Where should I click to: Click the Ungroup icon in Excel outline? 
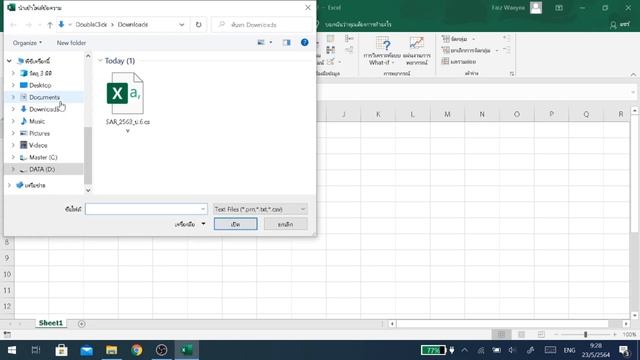(446, 50)
